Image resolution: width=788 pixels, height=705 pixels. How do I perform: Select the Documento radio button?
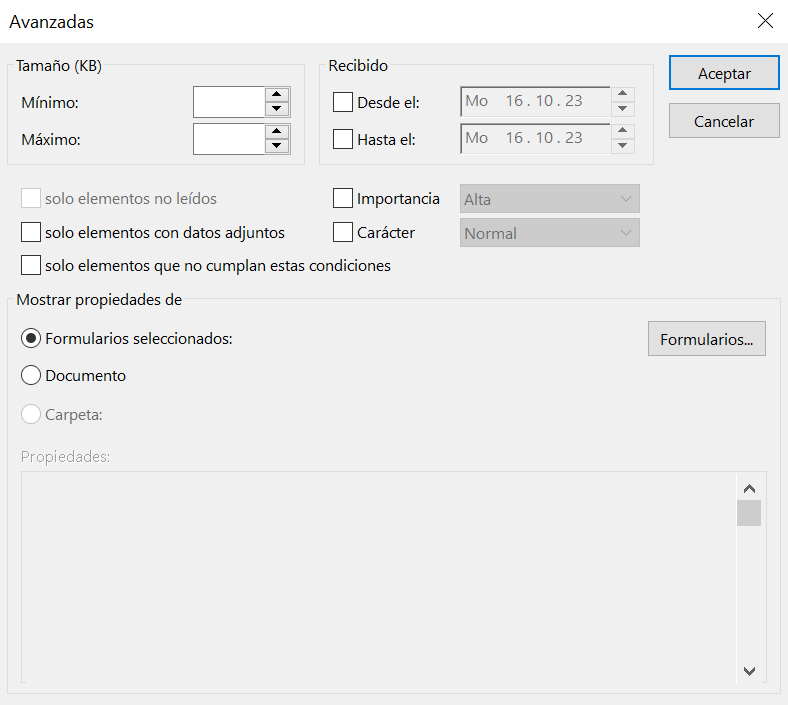tap(31, 375)
